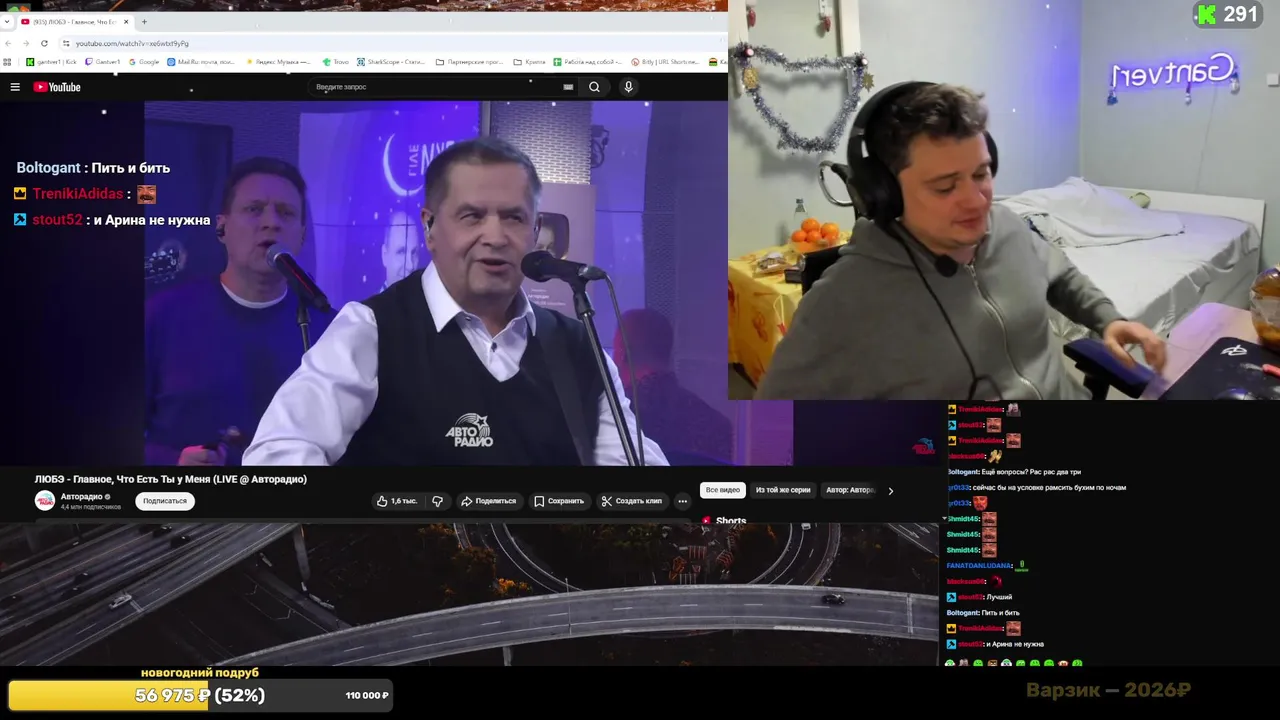Viewport: 1280px width, 720px height.
Task: Click stout52's chat message 'Лучший'
Action: 999,597
